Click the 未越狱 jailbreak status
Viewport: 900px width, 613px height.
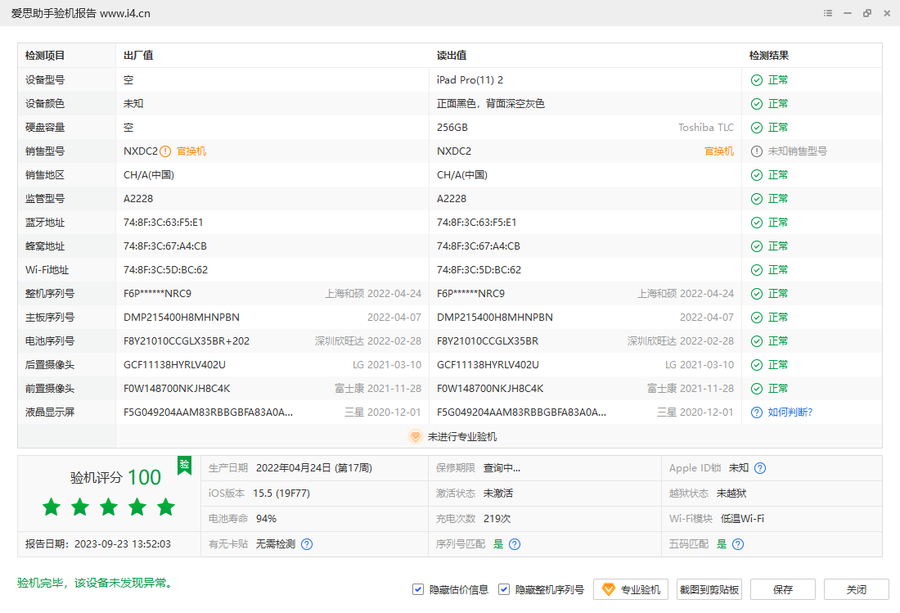pyautogui.click(x=731, y=494)
